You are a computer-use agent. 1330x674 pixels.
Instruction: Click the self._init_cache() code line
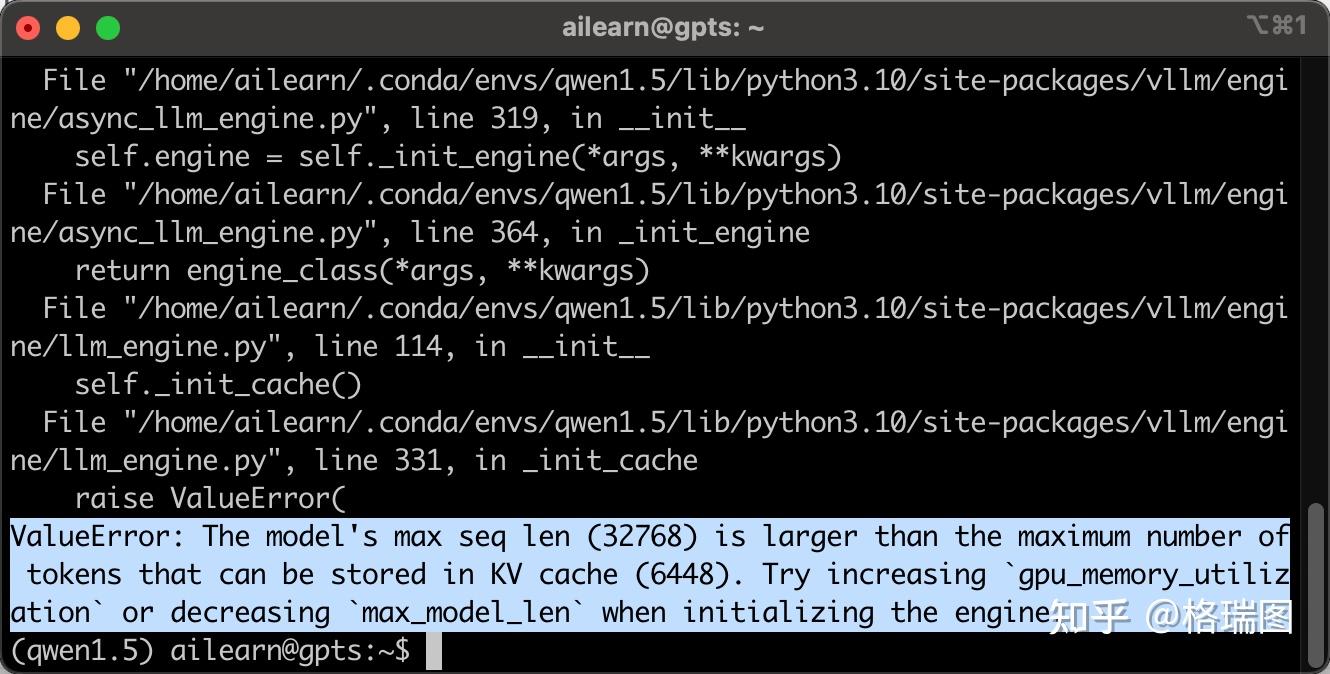click(x=218, y=385)
